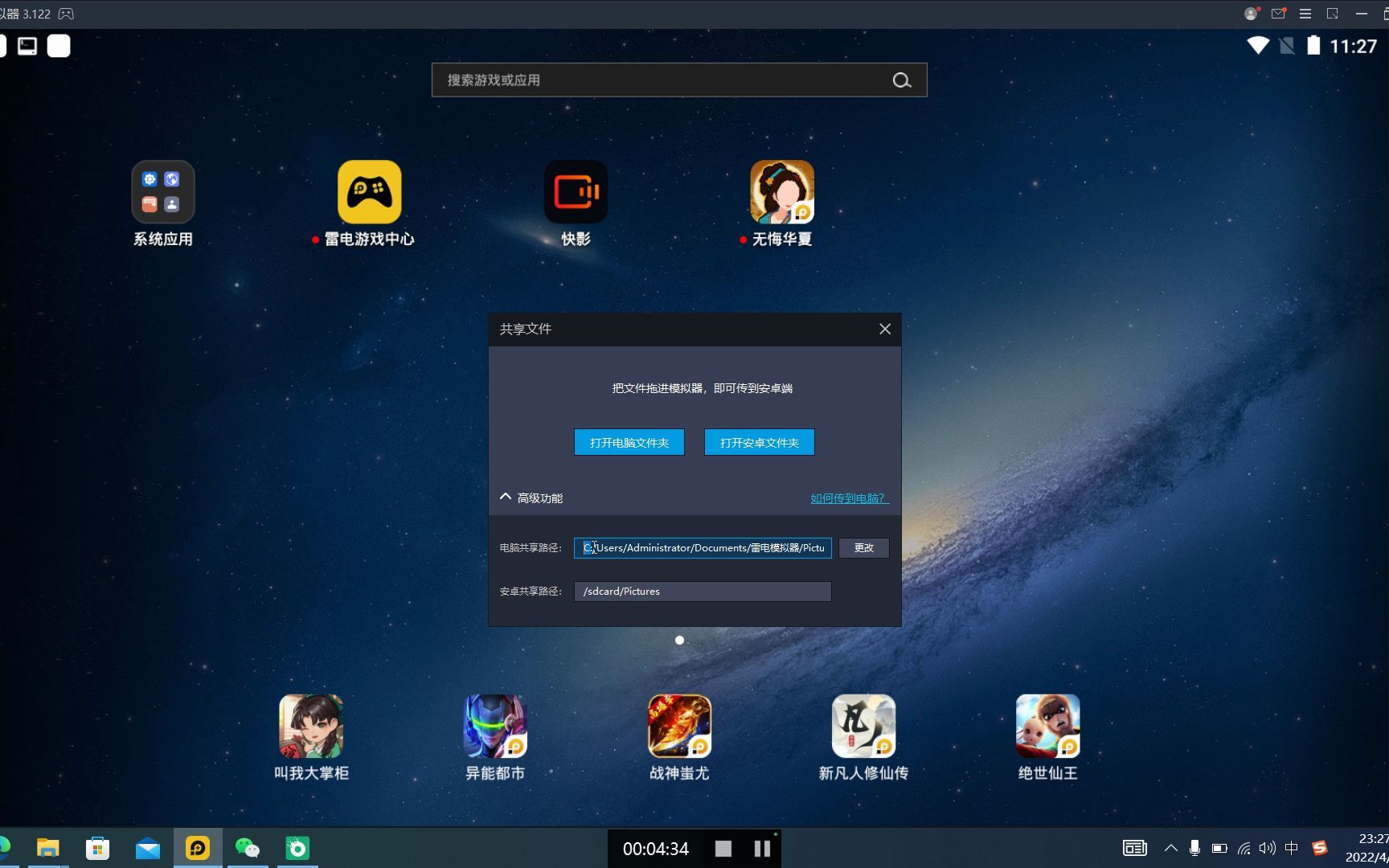Click the Windows network tray icon

click(1244, 848)
